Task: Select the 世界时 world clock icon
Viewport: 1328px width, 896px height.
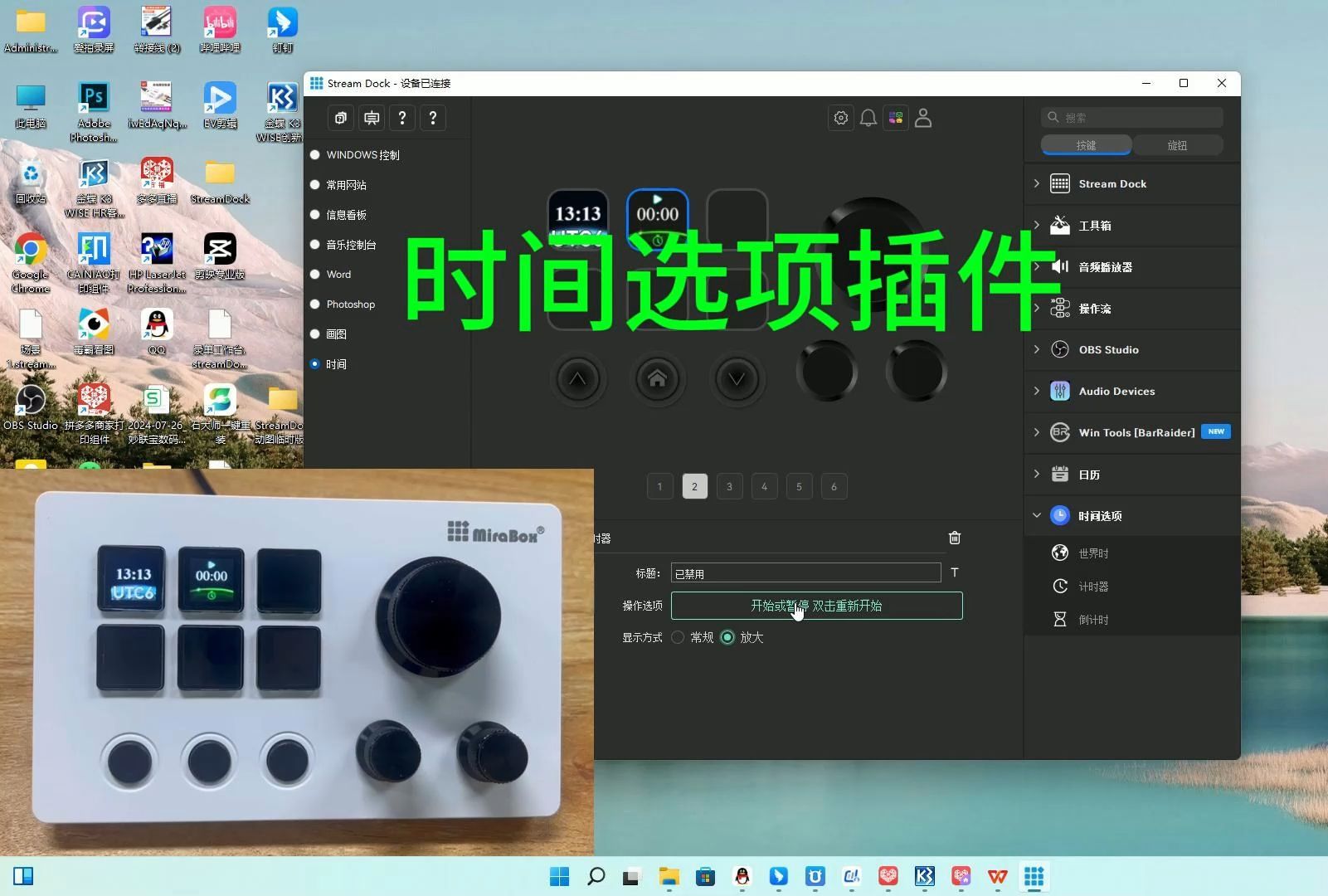Action: click(1060, 553)
